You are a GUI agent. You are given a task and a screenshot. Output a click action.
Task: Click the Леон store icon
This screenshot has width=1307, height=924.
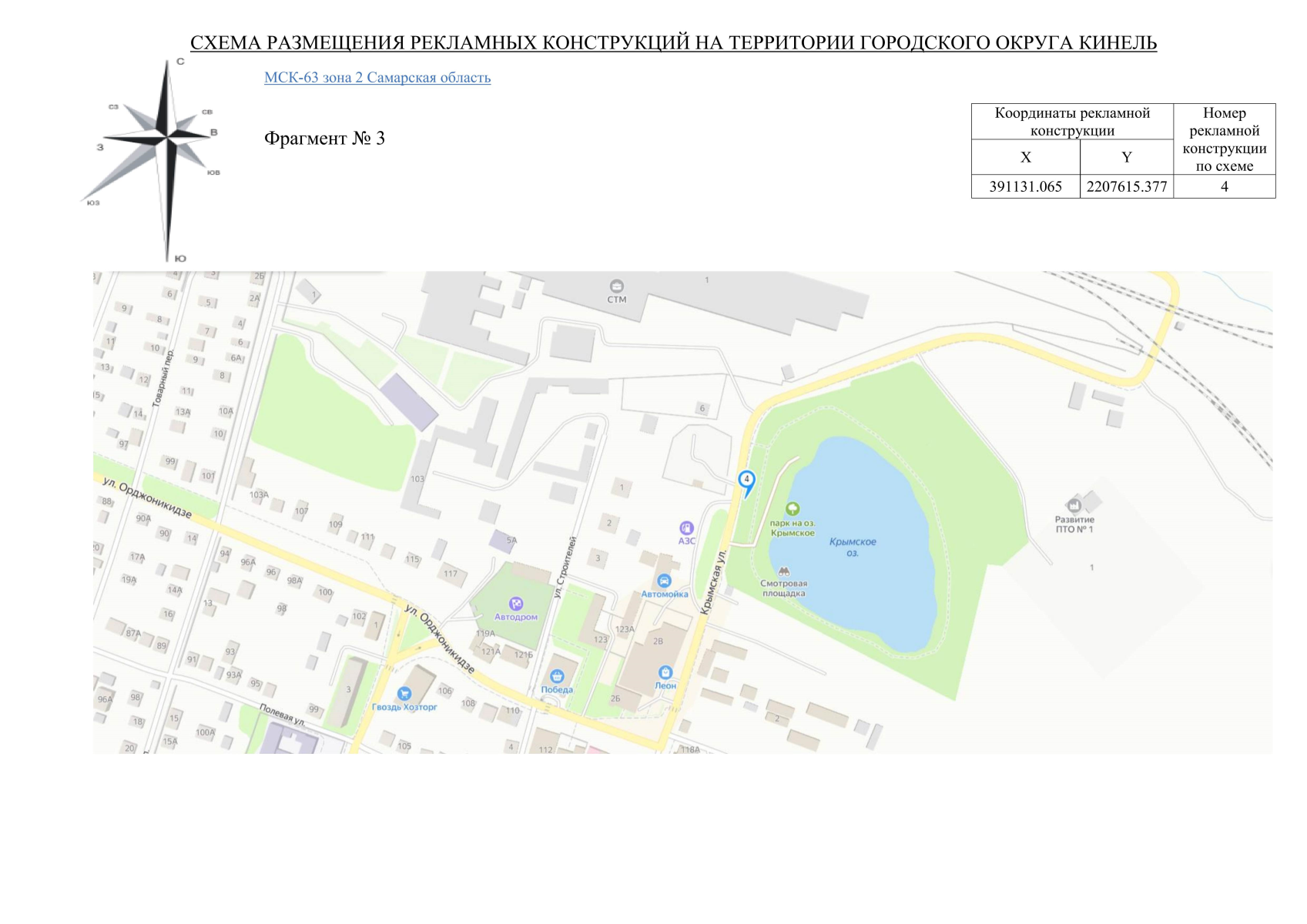665,672
